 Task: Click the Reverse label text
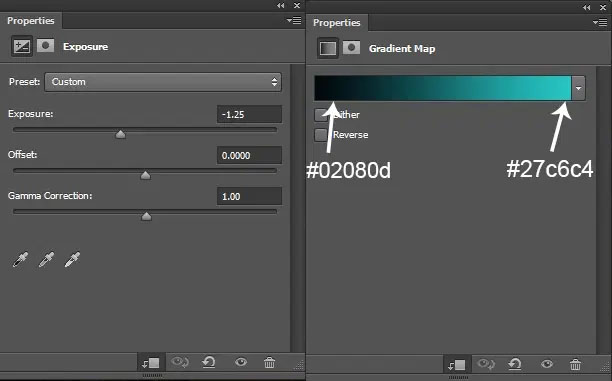click(350, 135)
